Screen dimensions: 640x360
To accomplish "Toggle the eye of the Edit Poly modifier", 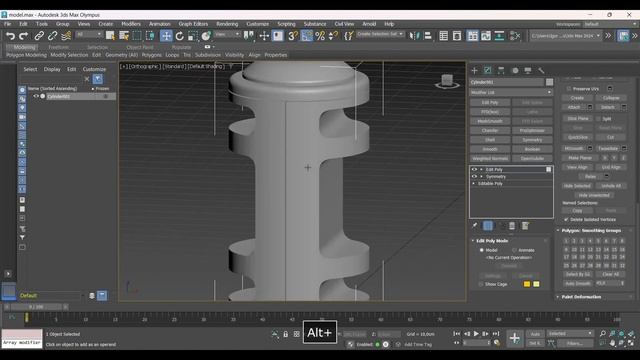I will point(474,169).
